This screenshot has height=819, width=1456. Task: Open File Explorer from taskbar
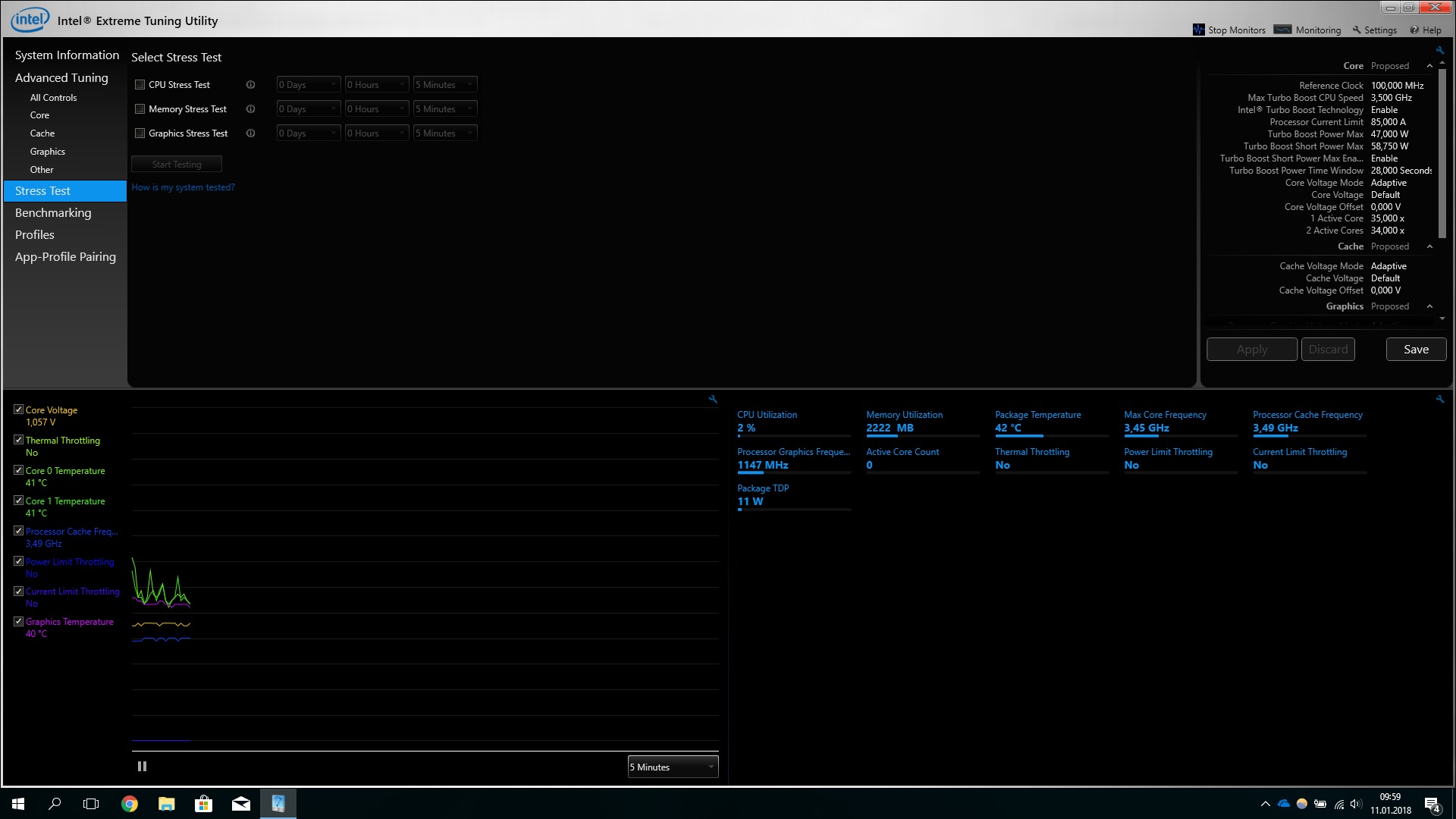point(167,804)
